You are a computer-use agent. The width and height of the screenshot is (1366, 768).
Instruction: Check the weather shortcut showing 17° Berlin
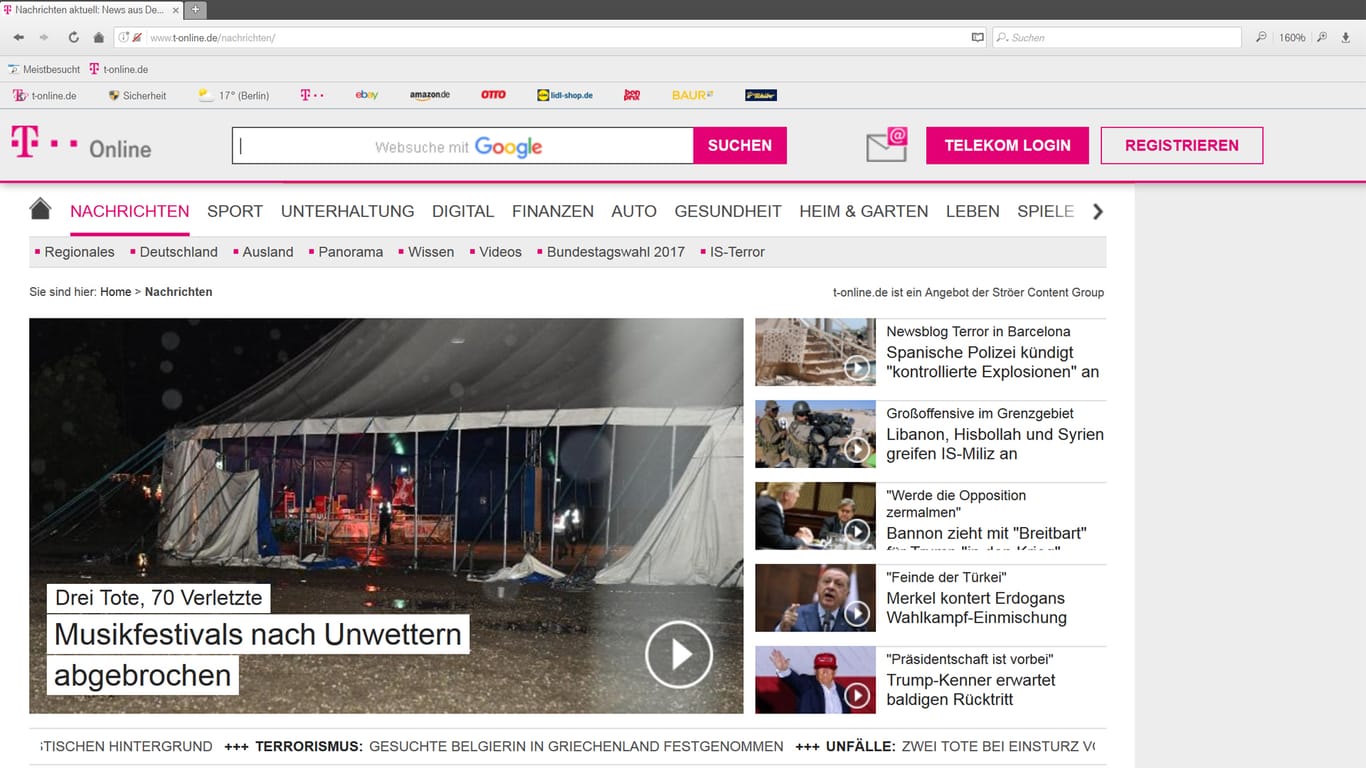click(x=233, y=94)
